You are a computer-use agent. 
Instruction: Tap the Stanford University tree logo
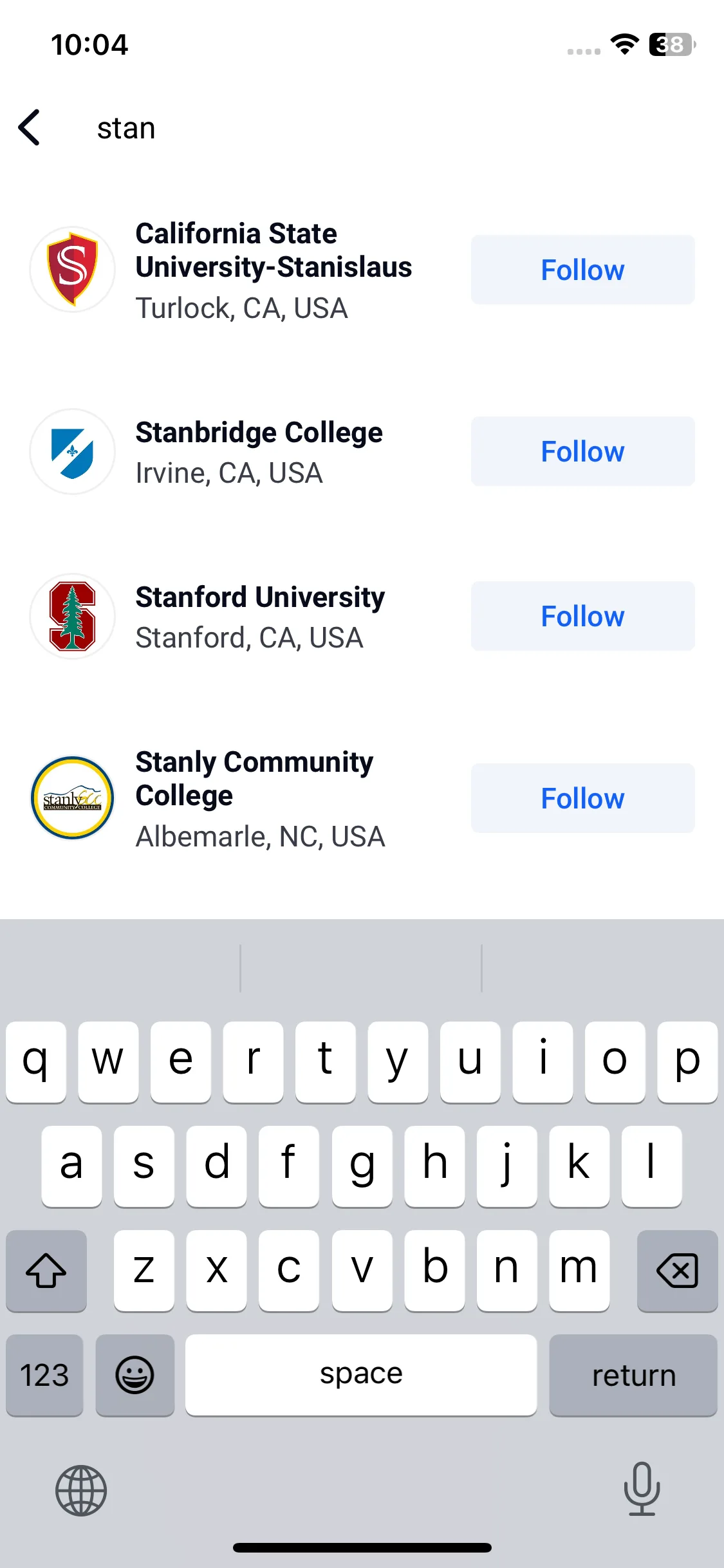[73, 617]
